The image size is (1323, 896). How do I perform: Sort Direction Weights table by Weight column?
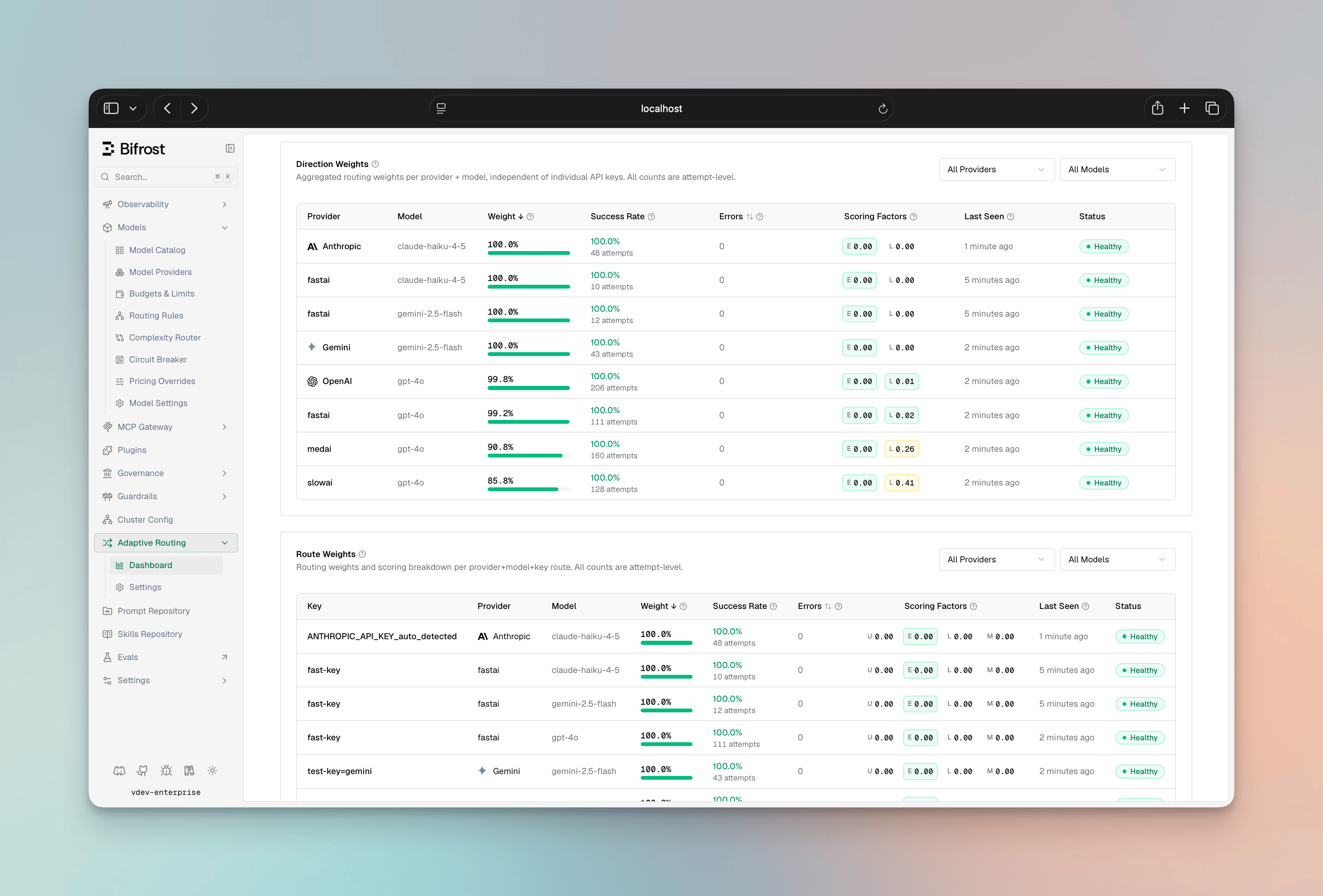[x=505, y=217]
